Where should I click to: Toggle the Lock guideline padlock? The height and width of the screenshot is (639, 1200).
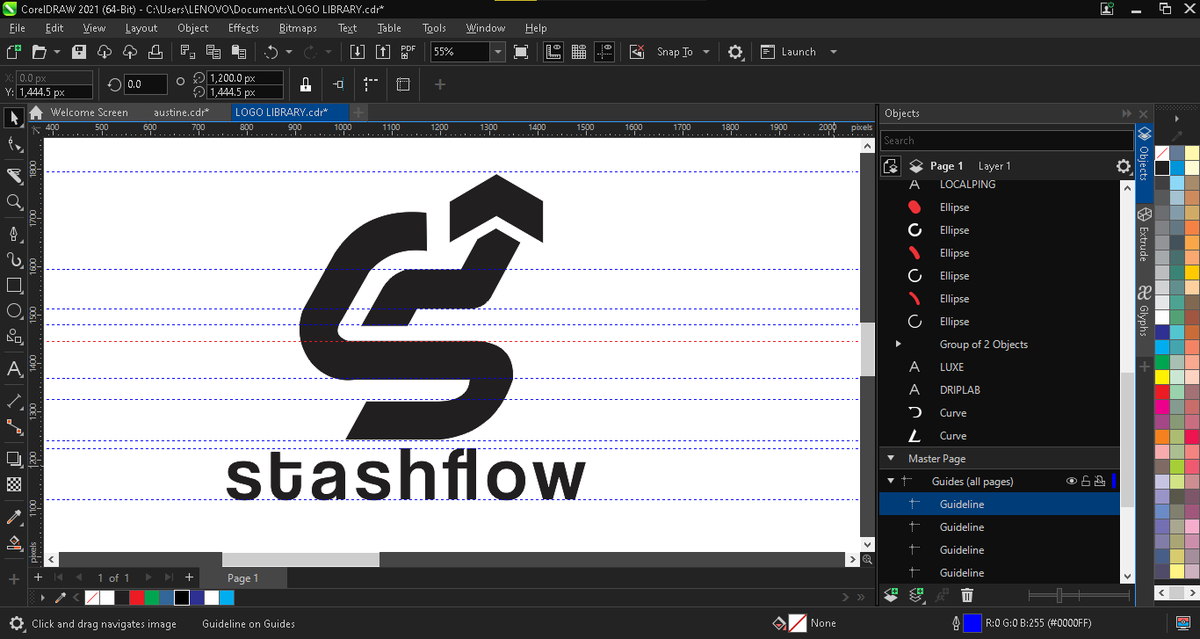point(306,85)
